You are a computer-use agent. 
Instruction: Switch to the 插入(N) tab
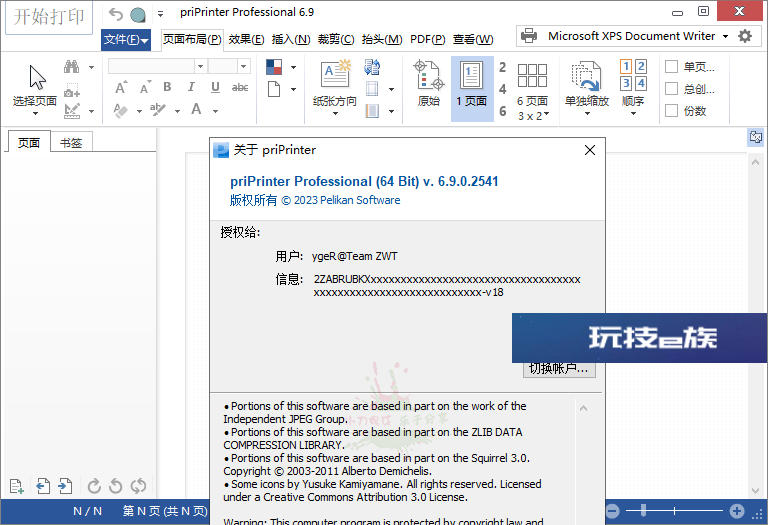point(291,39)
